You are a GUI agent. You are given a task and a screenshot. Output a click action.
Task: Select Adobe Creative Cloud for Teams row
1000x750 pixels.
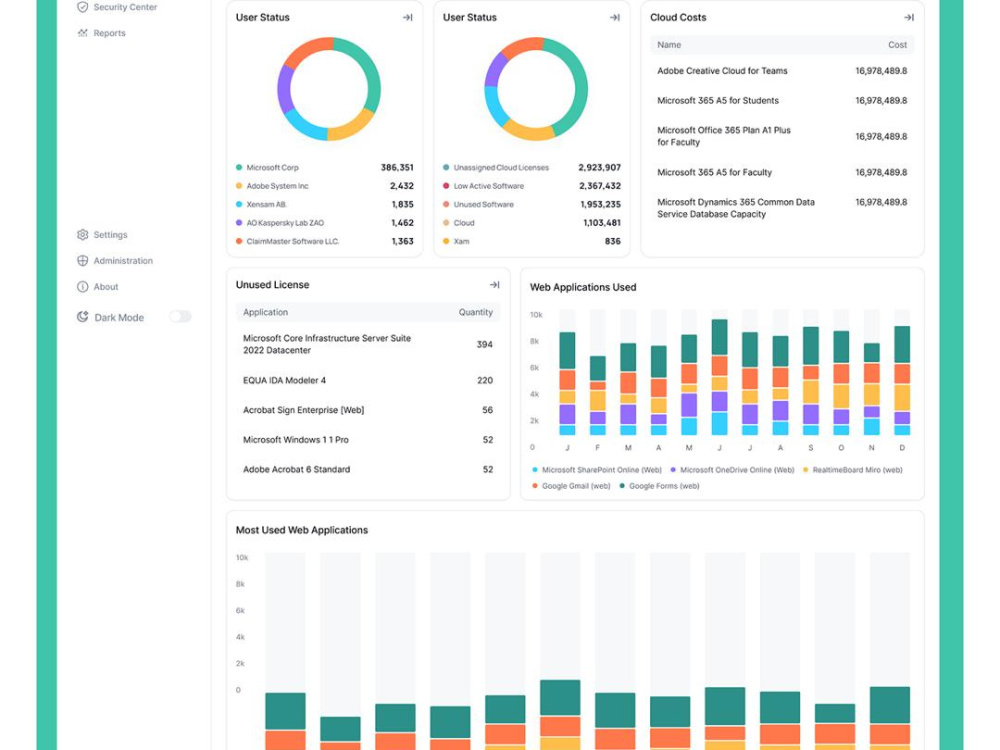782,71
